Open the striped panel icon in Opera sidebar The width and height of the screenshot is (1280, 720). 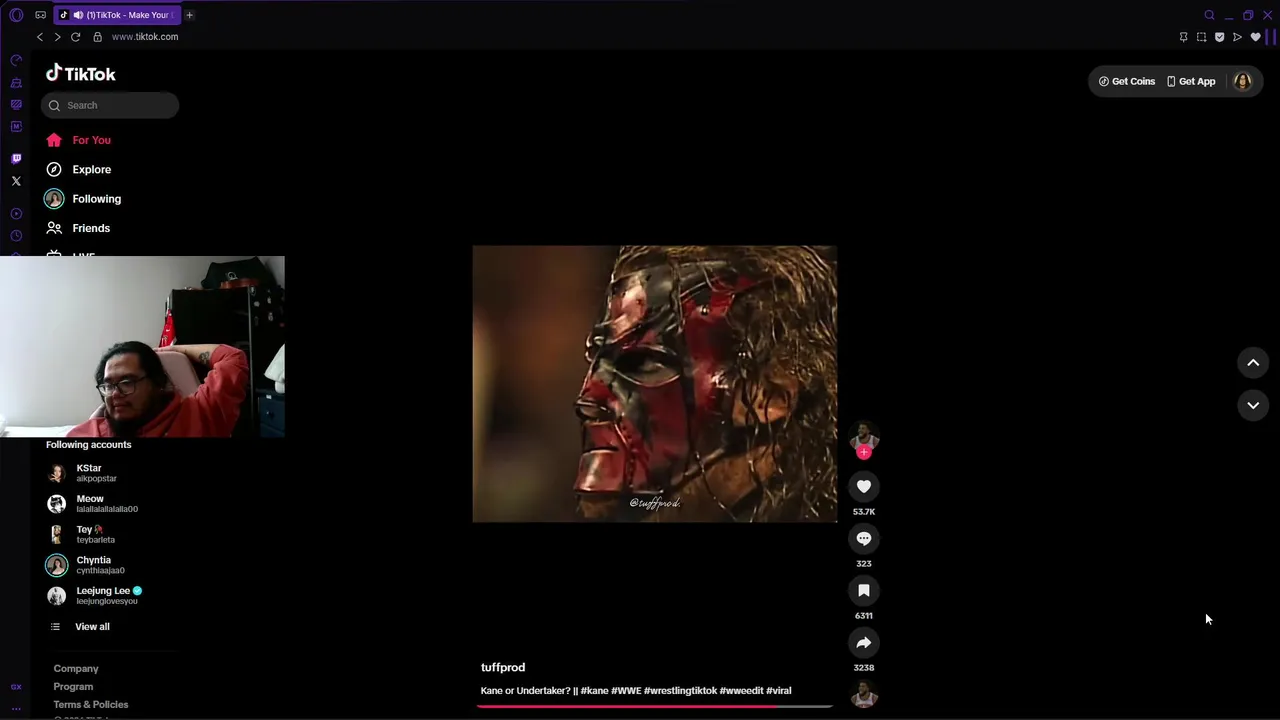click(x=16, y=104)
